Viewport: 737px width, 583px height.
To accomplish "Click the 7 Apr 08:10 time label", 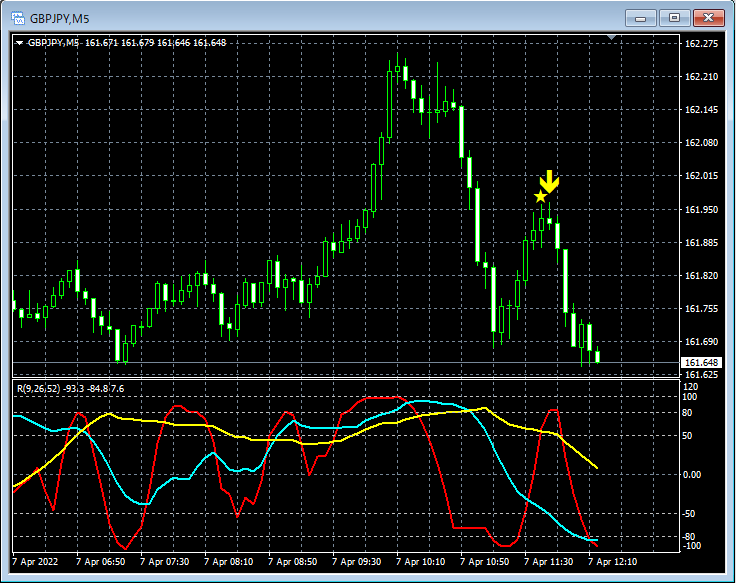I will [x=228, y=562].
